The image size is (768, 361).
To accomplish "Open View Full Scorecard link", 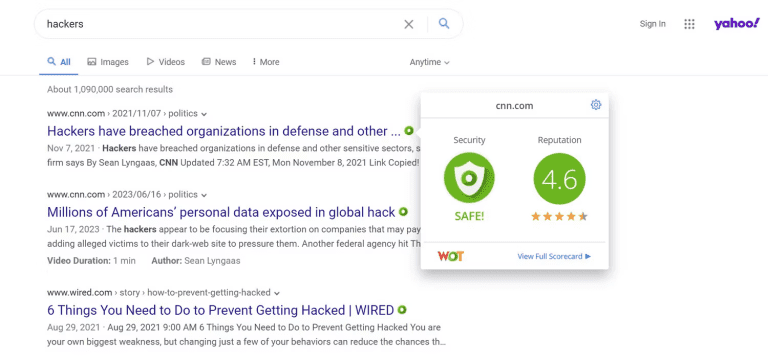I will click(554, 256).
